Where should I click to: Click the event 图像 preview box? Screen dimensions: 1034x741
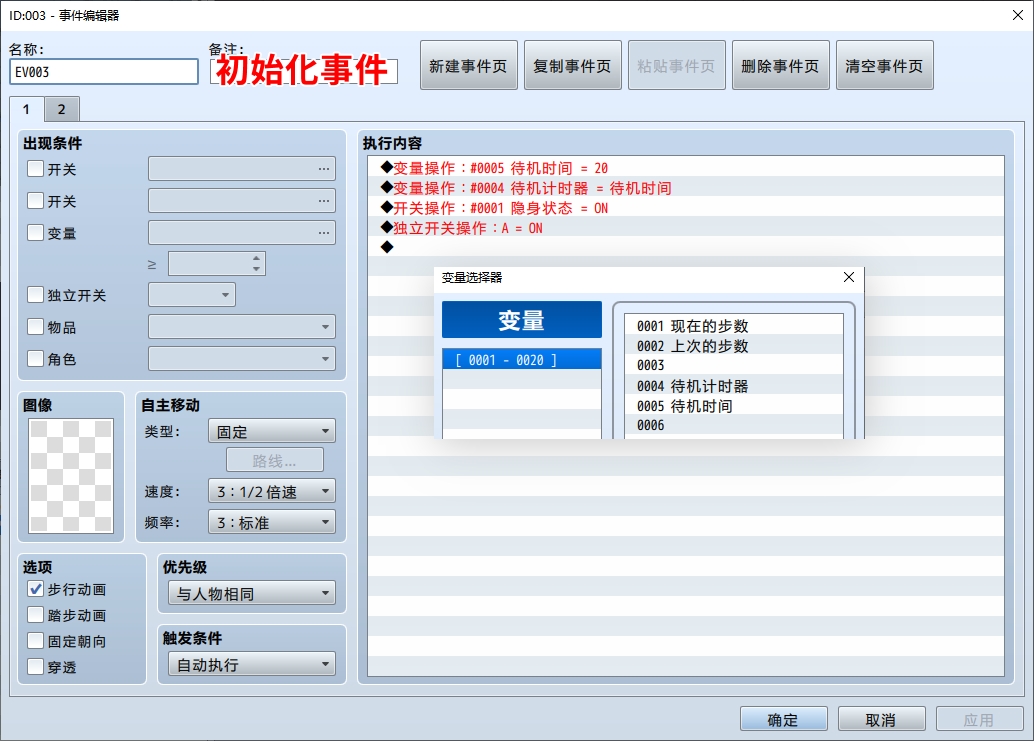pos(71,475)
